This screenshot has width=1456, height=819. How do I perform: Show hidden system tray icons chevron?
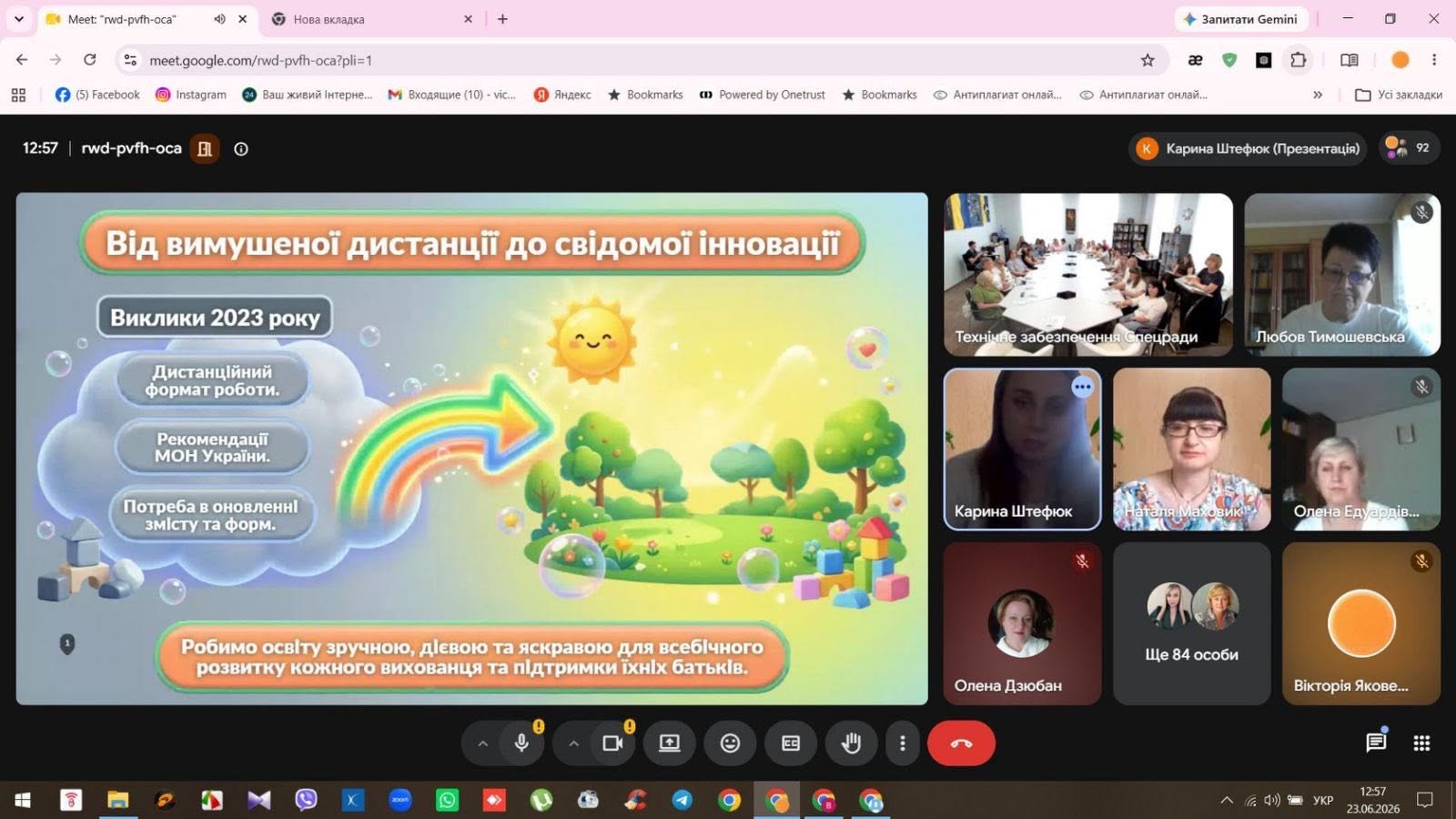(x=1227, y=800)
